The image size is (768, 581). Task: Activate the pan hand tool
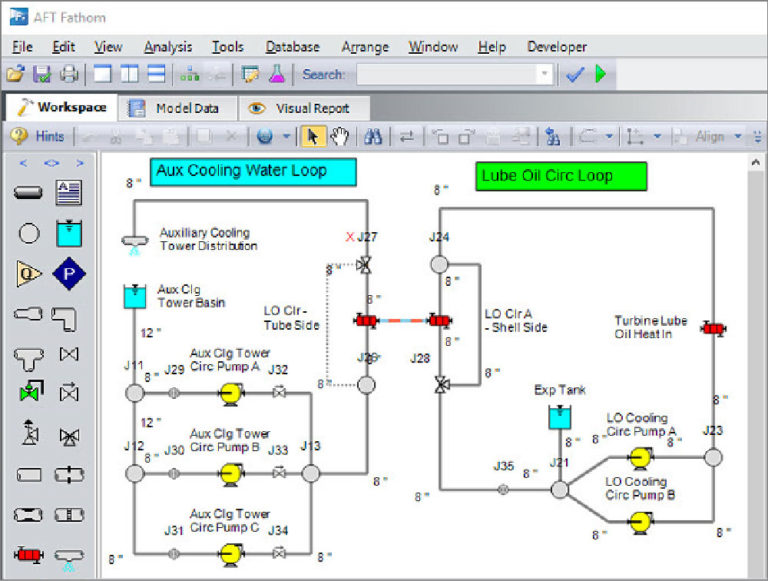(x=339, y=137)
